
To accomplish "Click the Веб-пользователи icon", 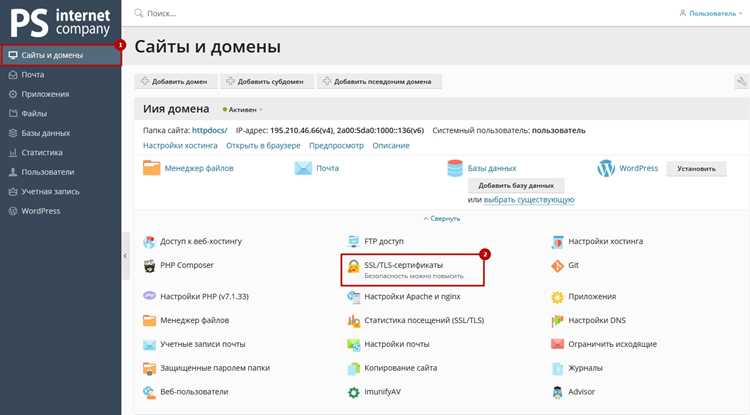I will tap(149, 392).
